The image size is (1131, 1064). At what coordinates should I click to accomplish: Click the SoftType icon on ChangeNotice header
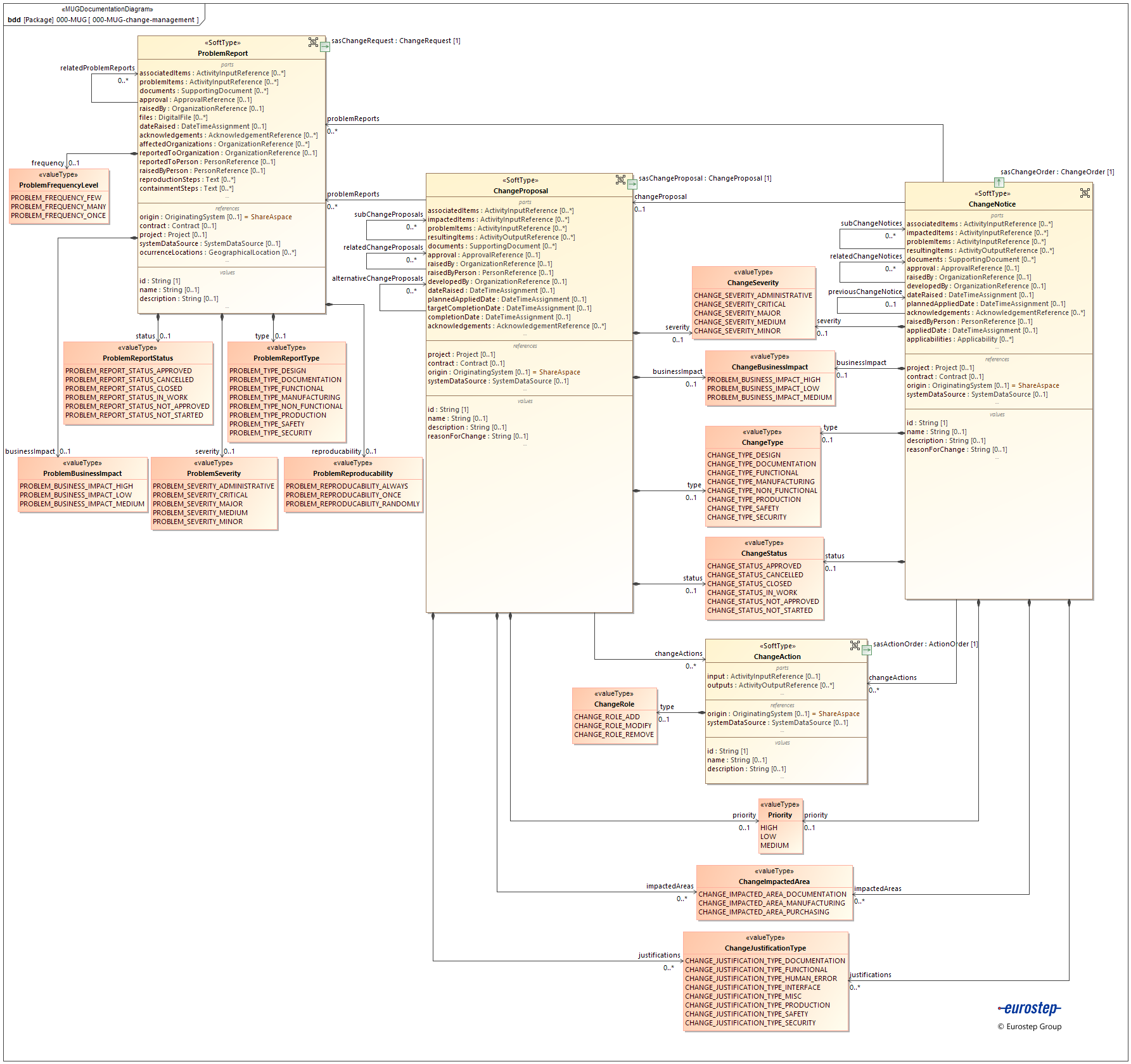(x=1086, y=192)
